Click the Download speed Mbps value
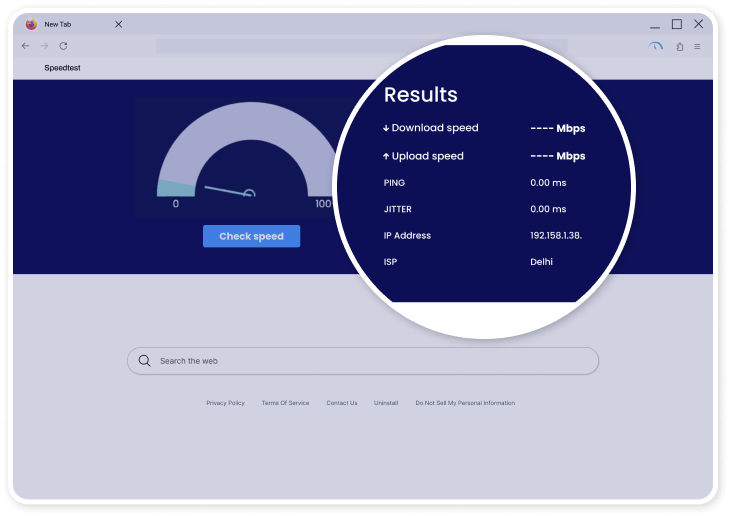This screenshot has height=517, width=730. (x=558, y=129)
